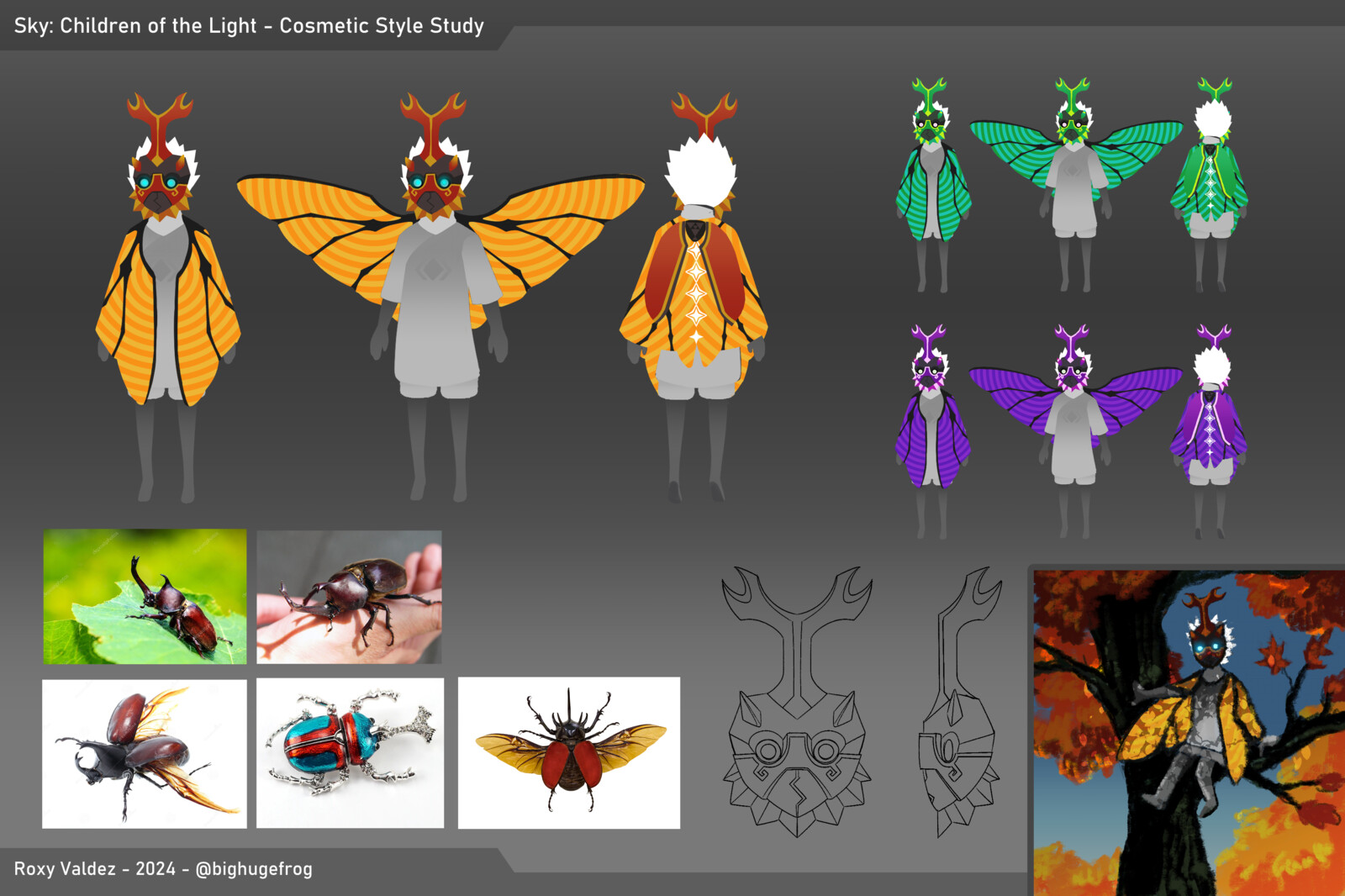
Task: Click the credit text 'Roxy Valdez - 2024 - @bighugefrog'
Action: (163, 868)
